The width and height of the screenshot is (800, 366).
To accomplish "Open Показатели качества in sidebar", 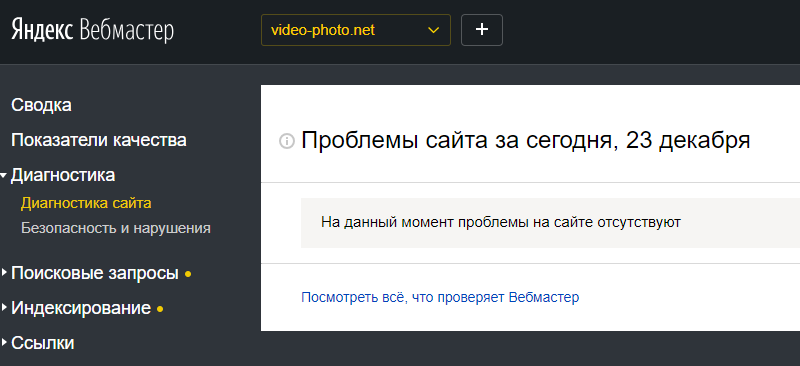I will pos(99,140).
